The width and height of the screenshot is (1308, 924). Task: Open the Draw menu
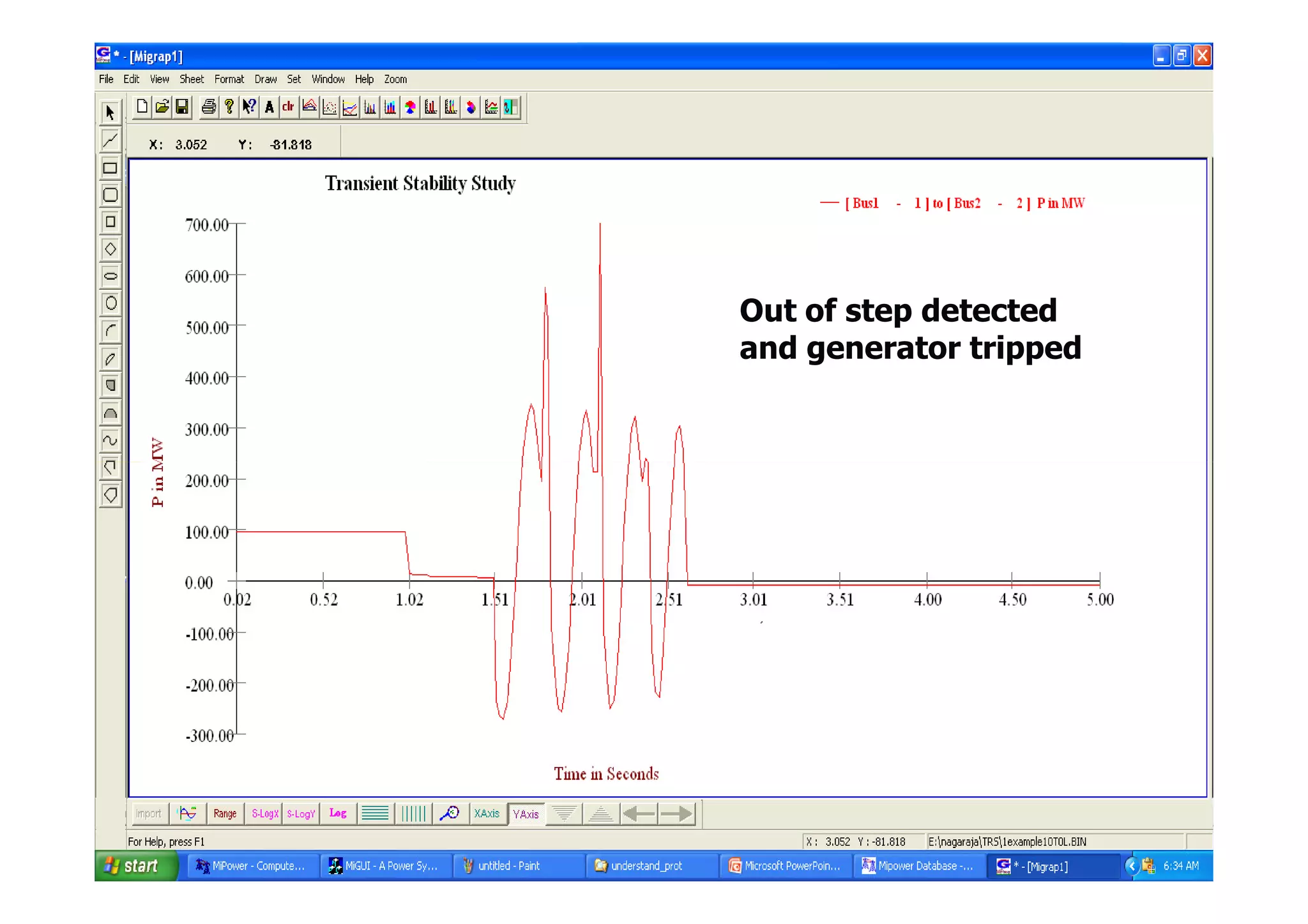(x=266, y=79)
